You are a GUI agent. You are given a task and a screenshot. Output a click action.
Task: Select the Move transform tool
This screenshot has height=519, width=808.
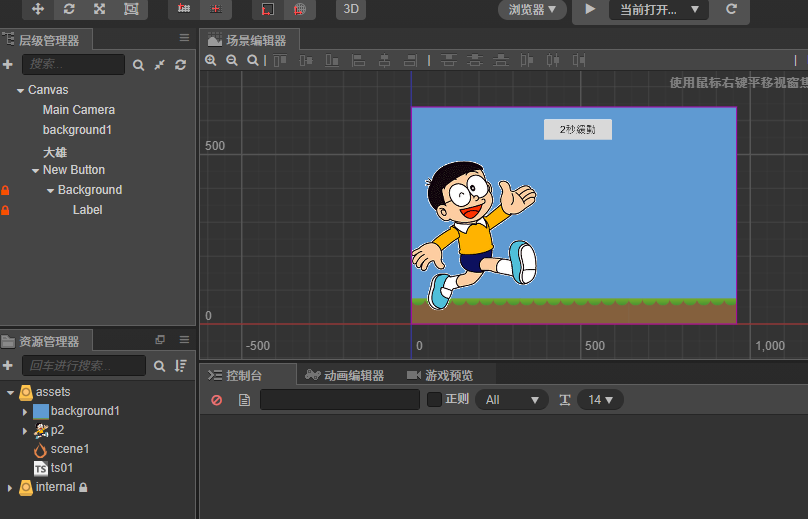[x=38, y=9]
